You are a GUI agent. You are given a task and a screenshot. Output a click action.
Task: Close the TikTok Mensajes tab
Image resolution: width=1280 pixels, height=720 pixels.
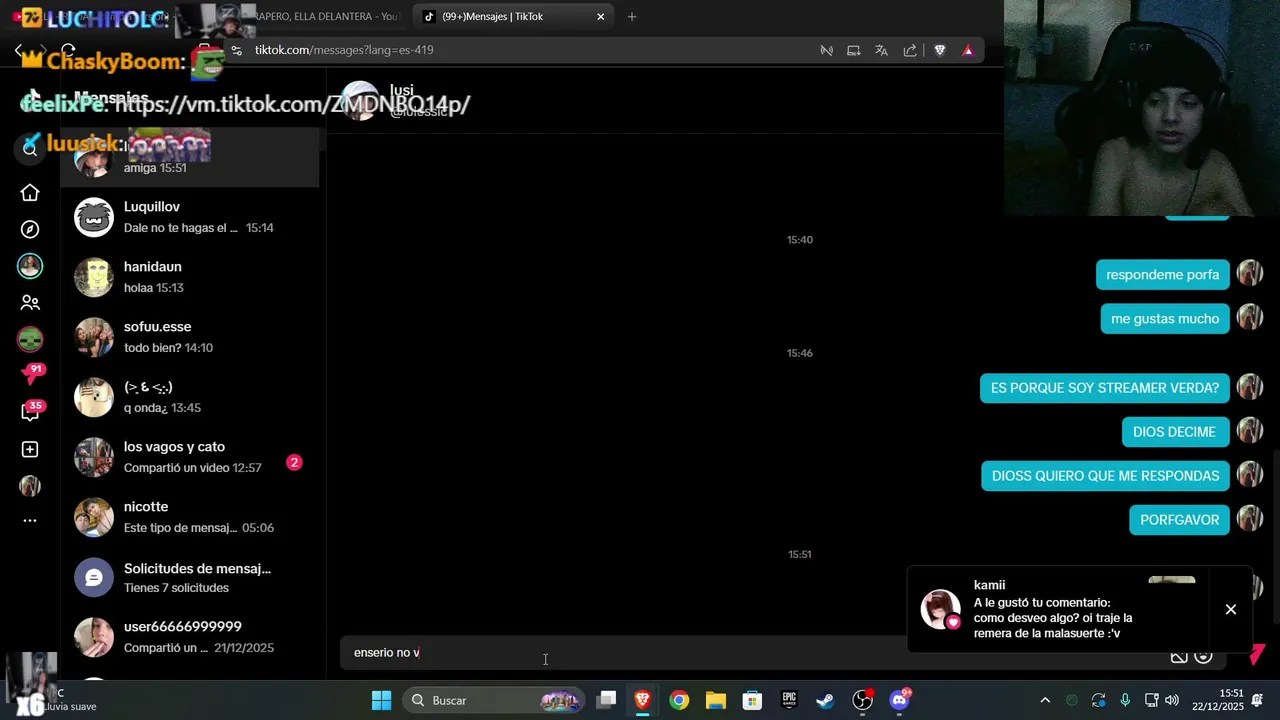[x=600, y=17]
